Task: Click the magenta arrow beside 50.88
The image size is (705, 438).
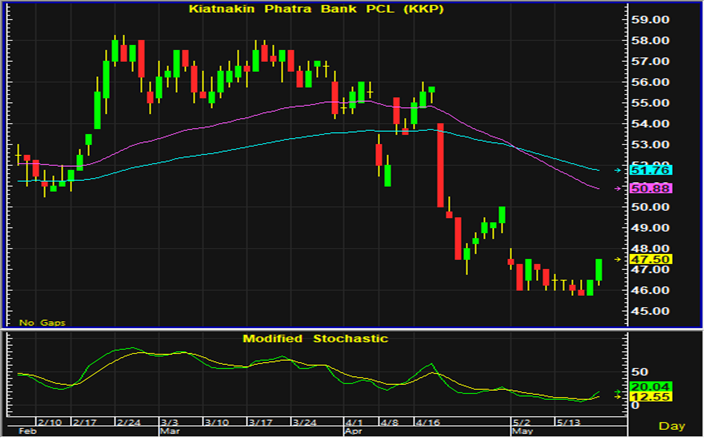Action: [618, 188]
